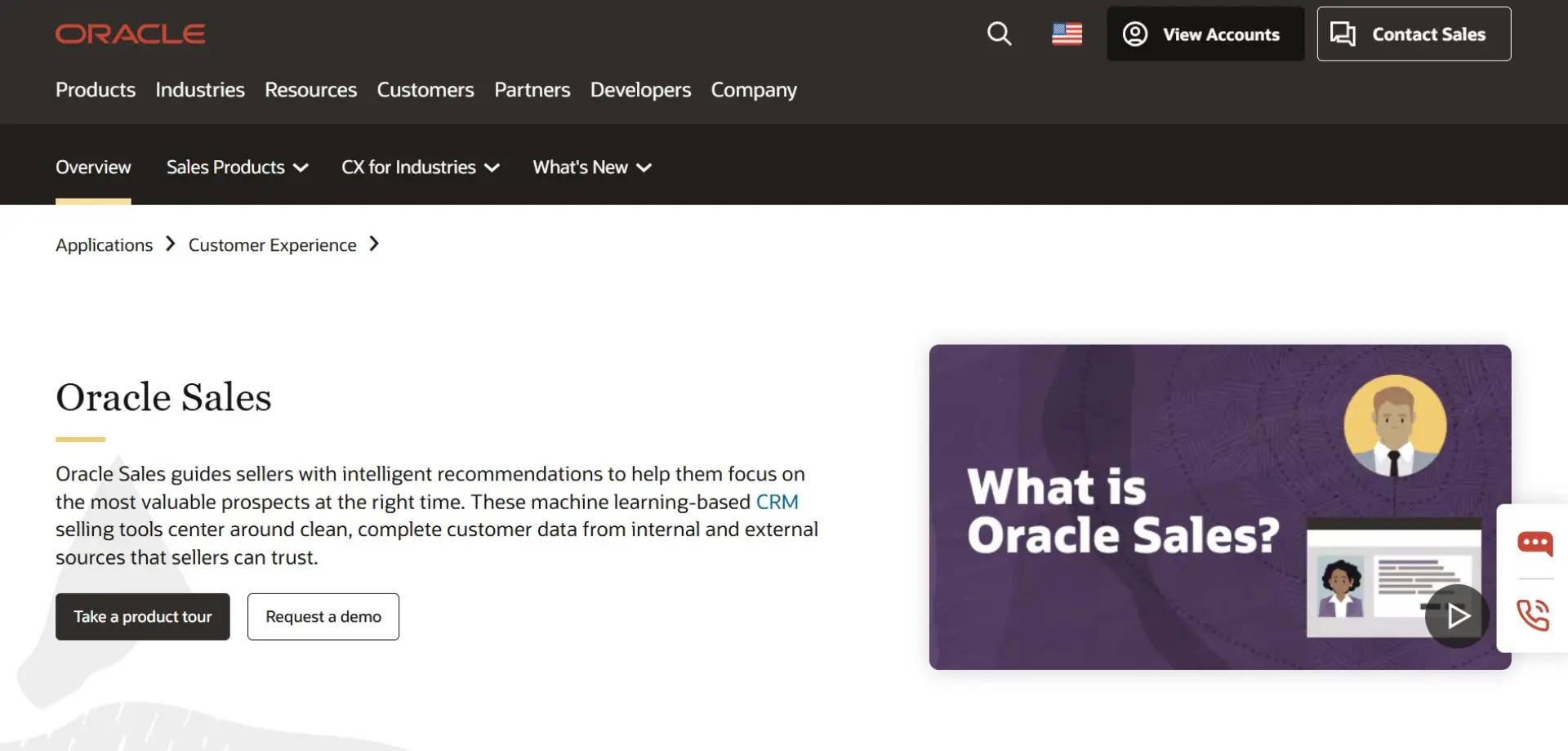Click Take a product tour button

click(143, 616)
